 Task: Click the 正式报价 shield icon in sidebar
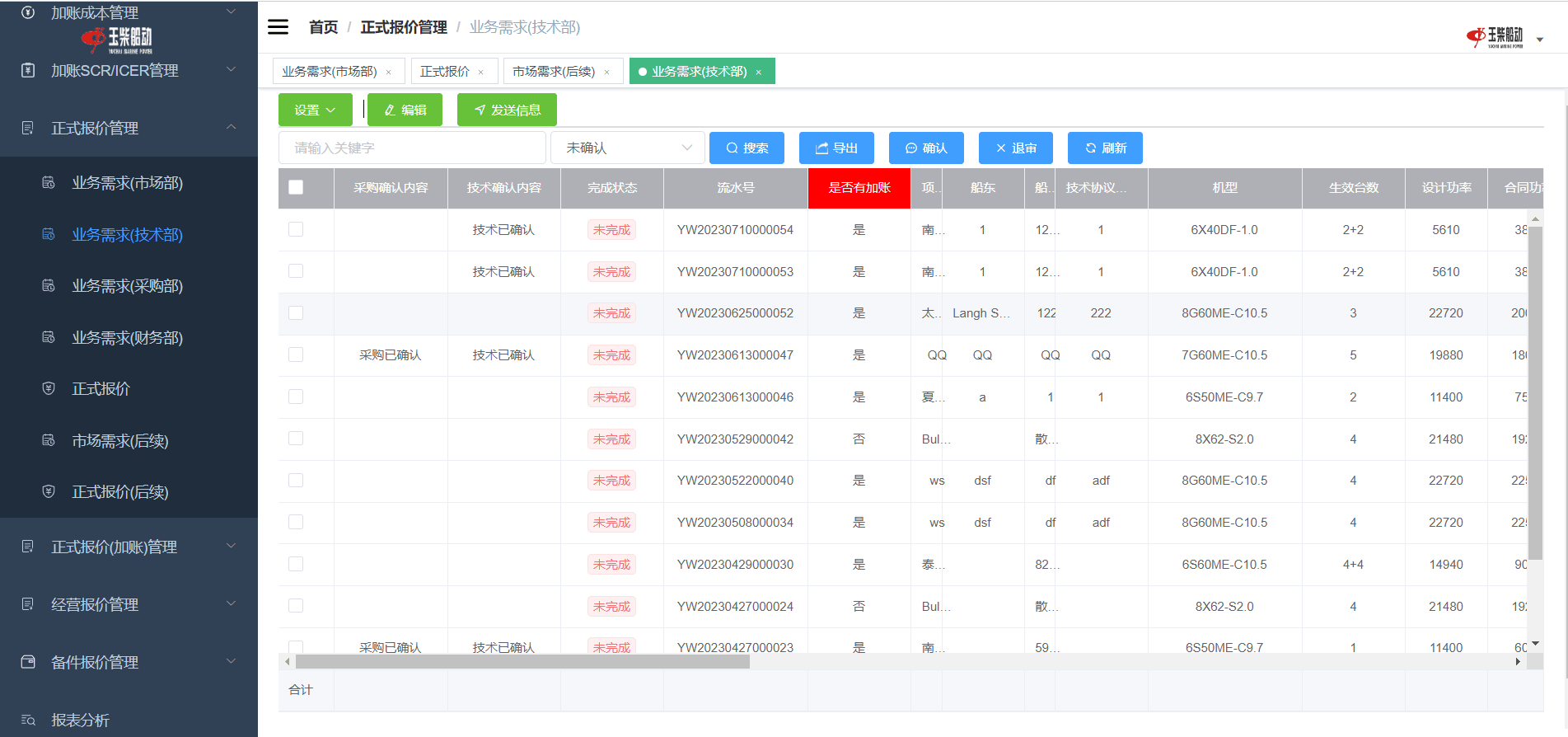point(49,388)
